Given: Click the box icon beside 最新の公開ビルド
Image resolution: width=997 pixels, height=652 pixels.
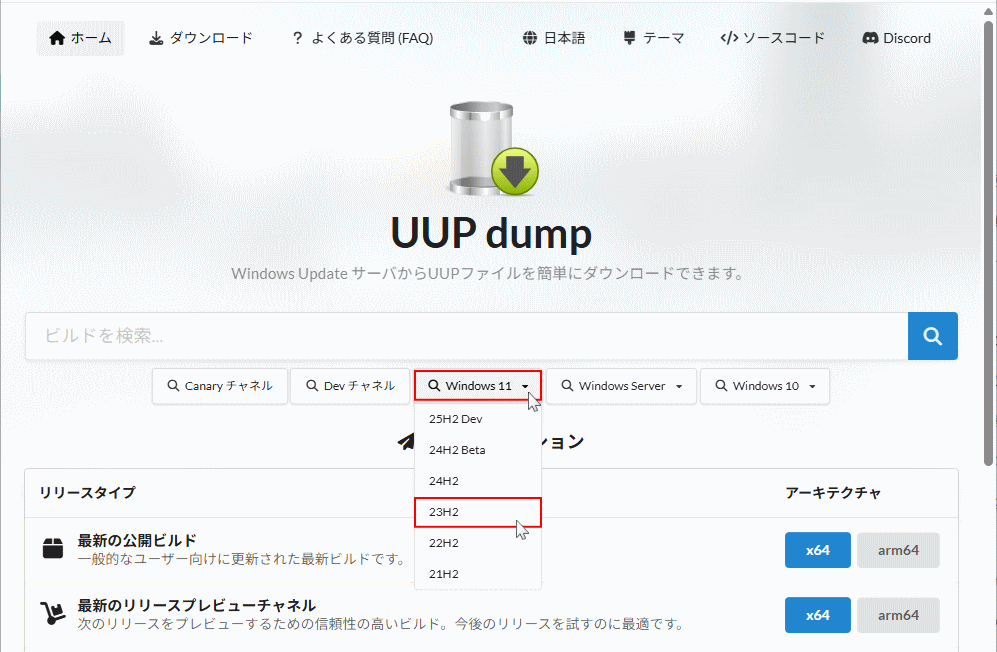Looking at the screenshot, I should pyautogui.click(x=53, y=548).
